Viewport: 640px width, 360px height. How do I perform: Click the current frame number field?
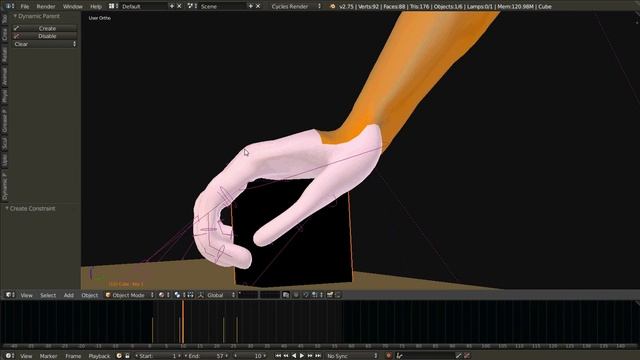[x=249, y=356]
